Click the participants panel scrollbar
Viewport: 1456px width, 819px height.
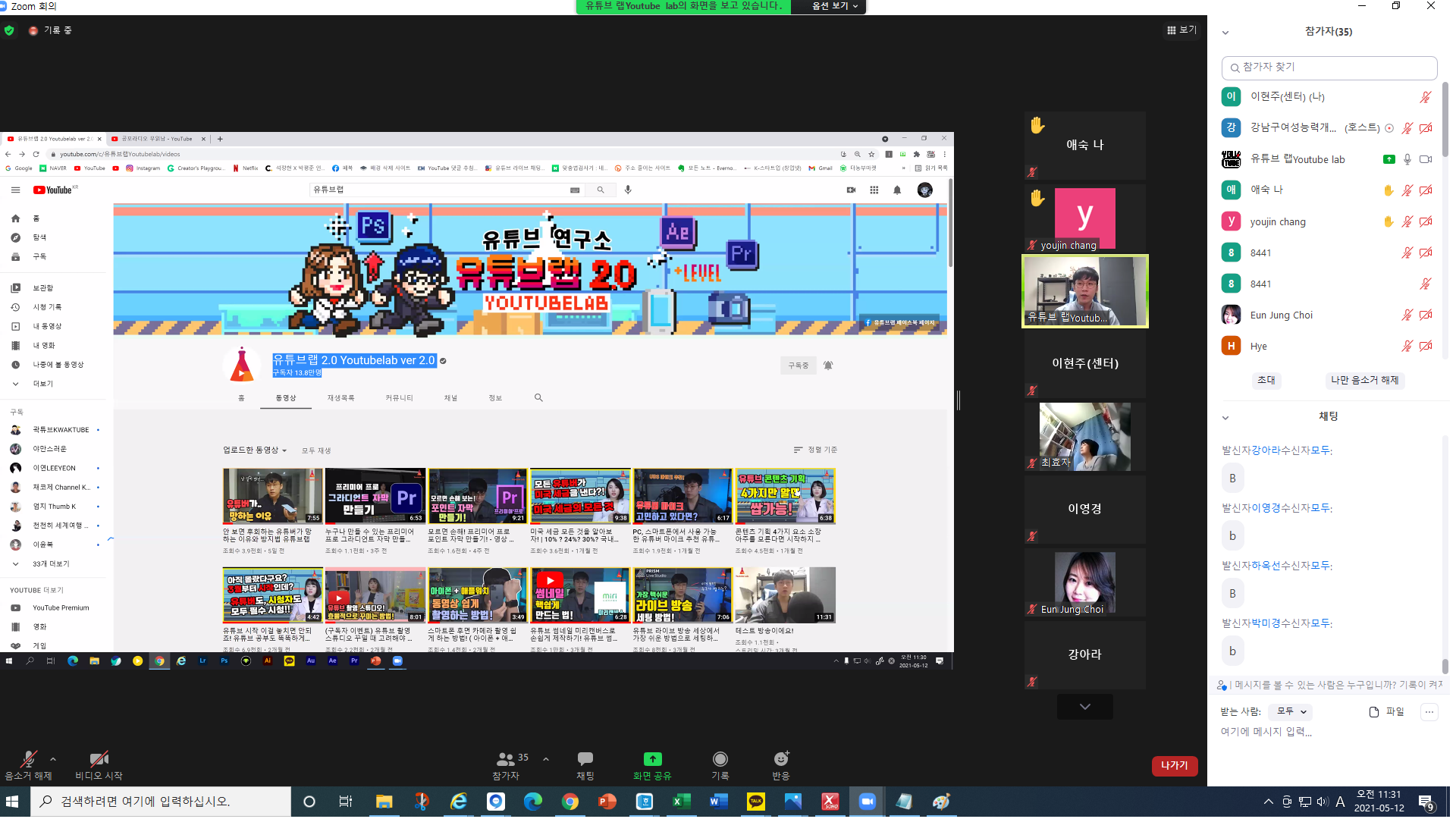coord(1445,121)
